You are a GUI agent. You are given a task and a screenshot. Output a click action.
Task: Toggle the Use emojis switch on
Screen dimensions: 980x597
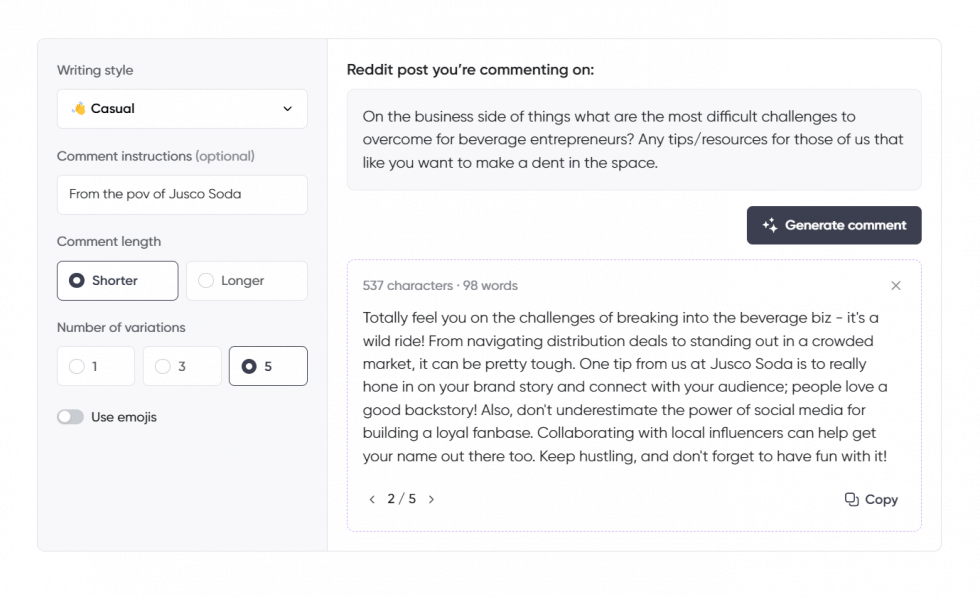click(x=70, y=417)
